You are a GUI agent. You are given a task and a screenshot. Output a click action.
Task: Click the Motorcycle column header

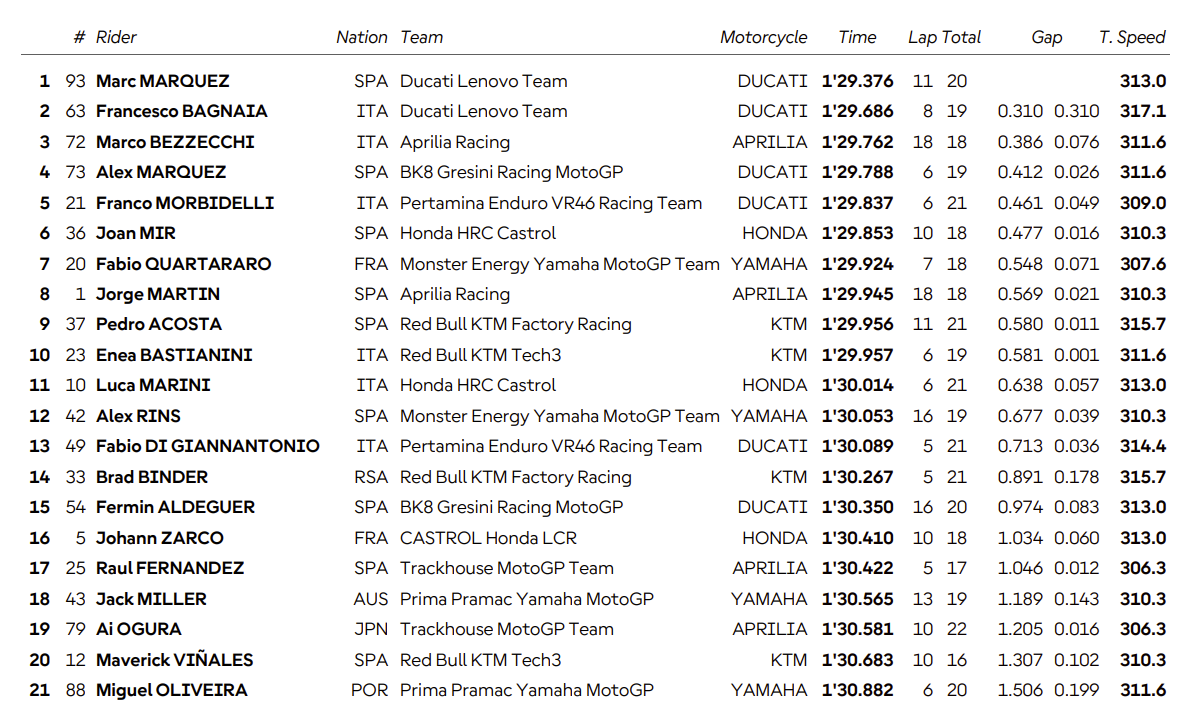point(763,37)
